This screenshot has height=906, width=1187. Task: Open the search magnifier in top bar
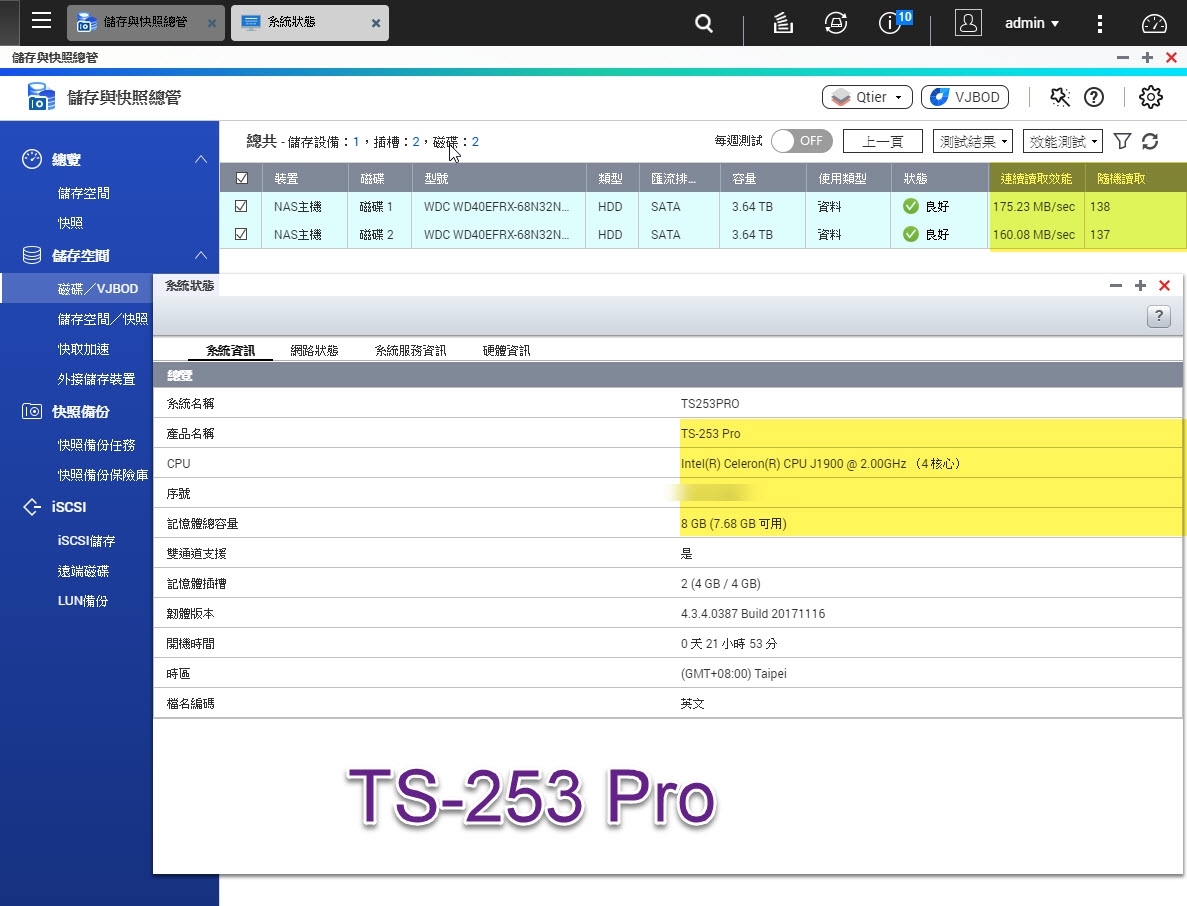point(704,23)
